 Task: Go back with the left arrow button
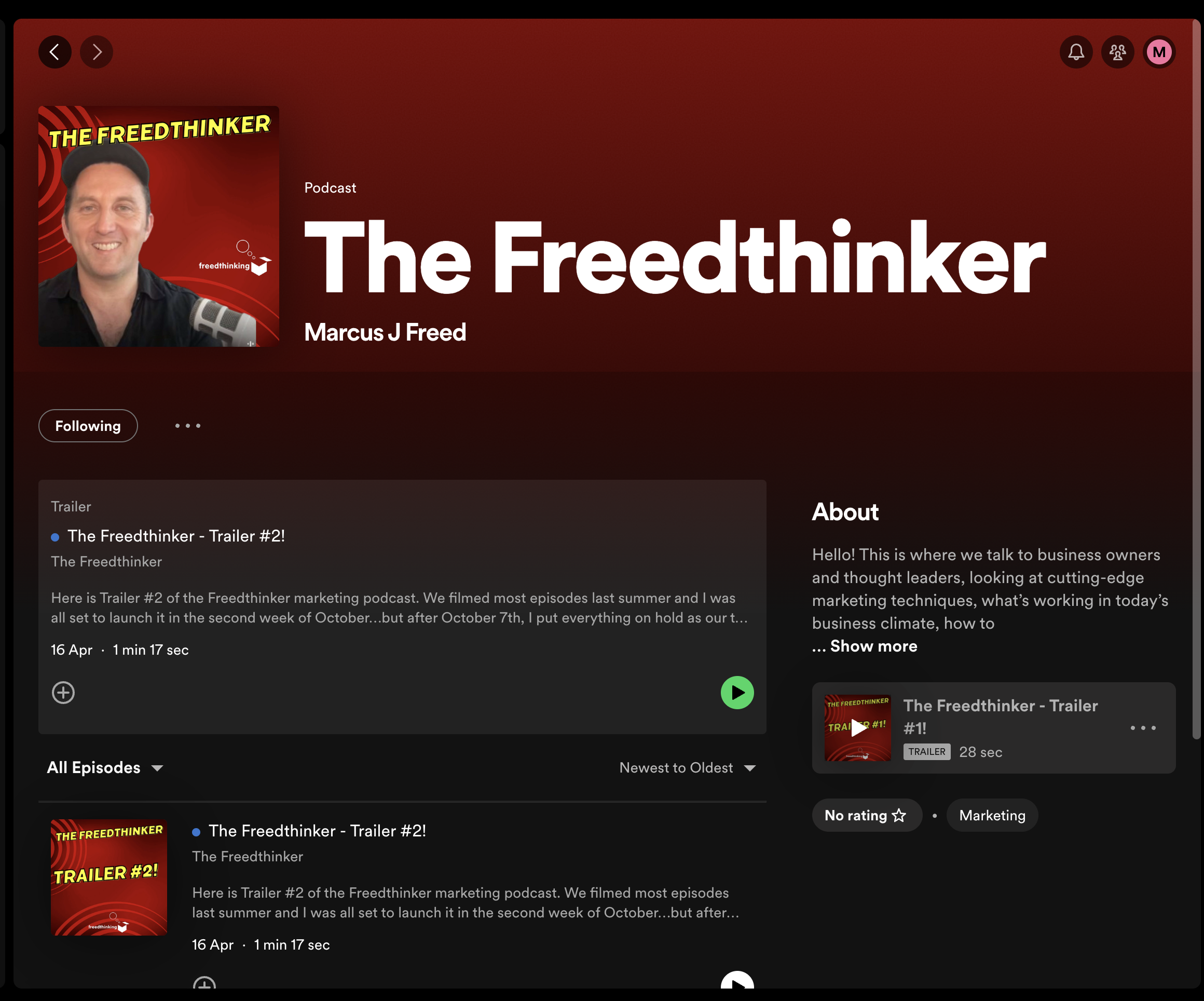coord(55,52)
